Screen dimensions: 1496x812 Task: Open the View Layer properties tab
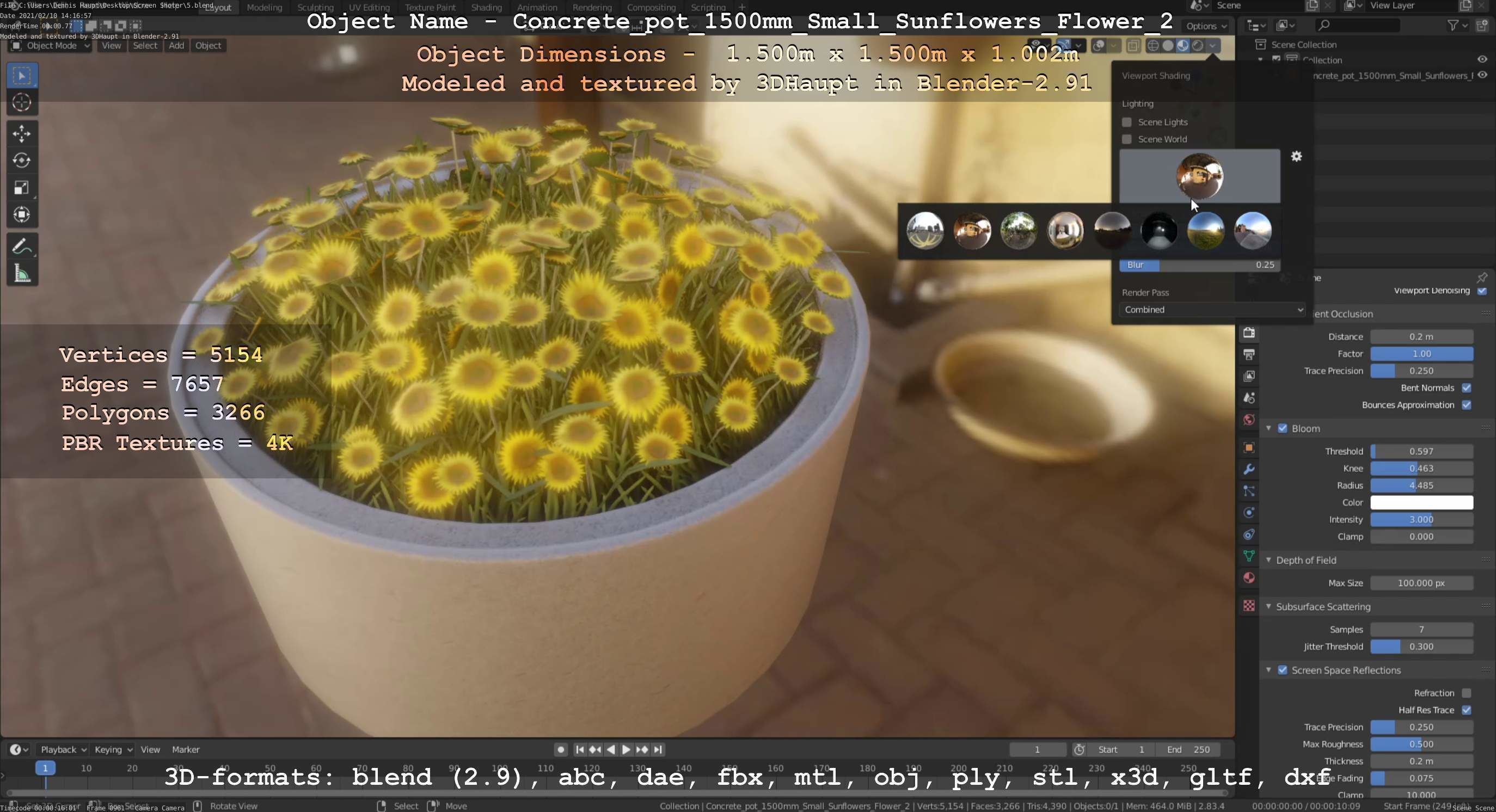(x=1249, y=376)
